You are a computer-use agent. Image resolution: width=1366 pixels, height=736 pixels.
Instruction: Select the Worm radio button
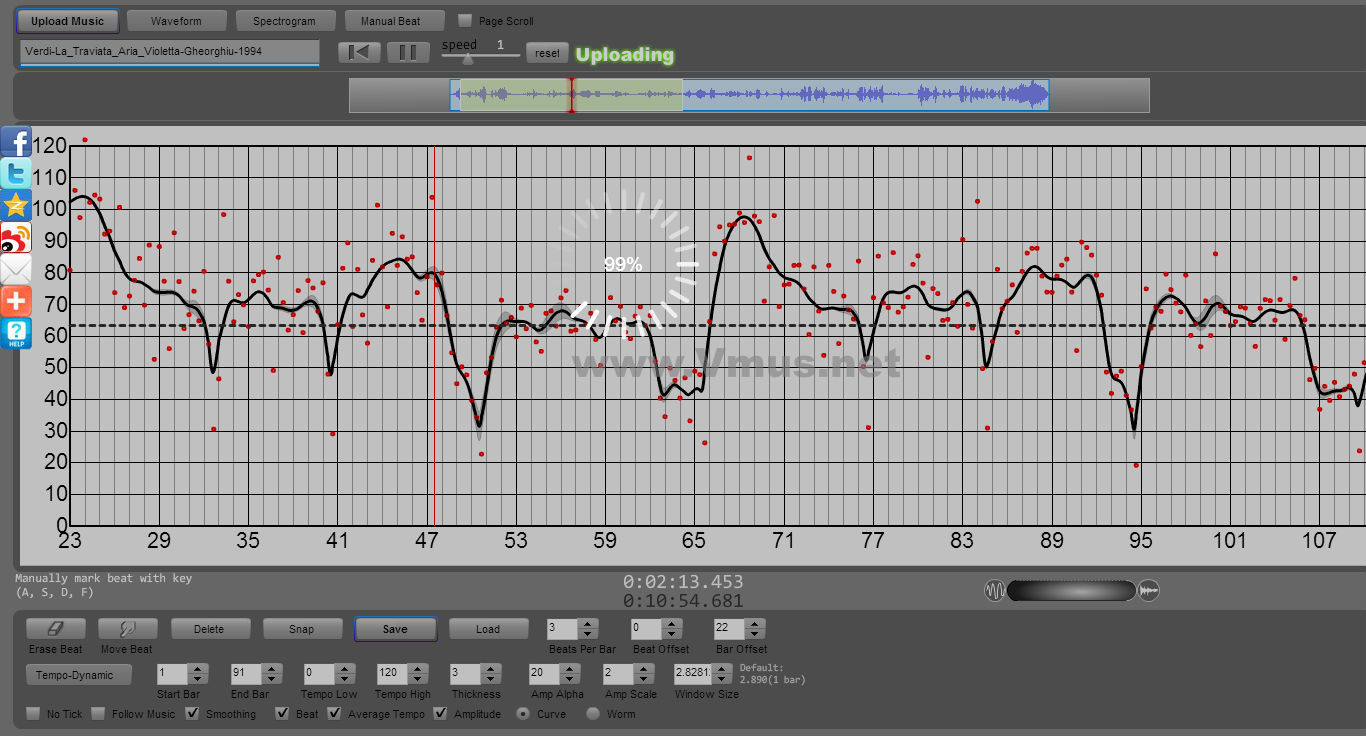593,714
